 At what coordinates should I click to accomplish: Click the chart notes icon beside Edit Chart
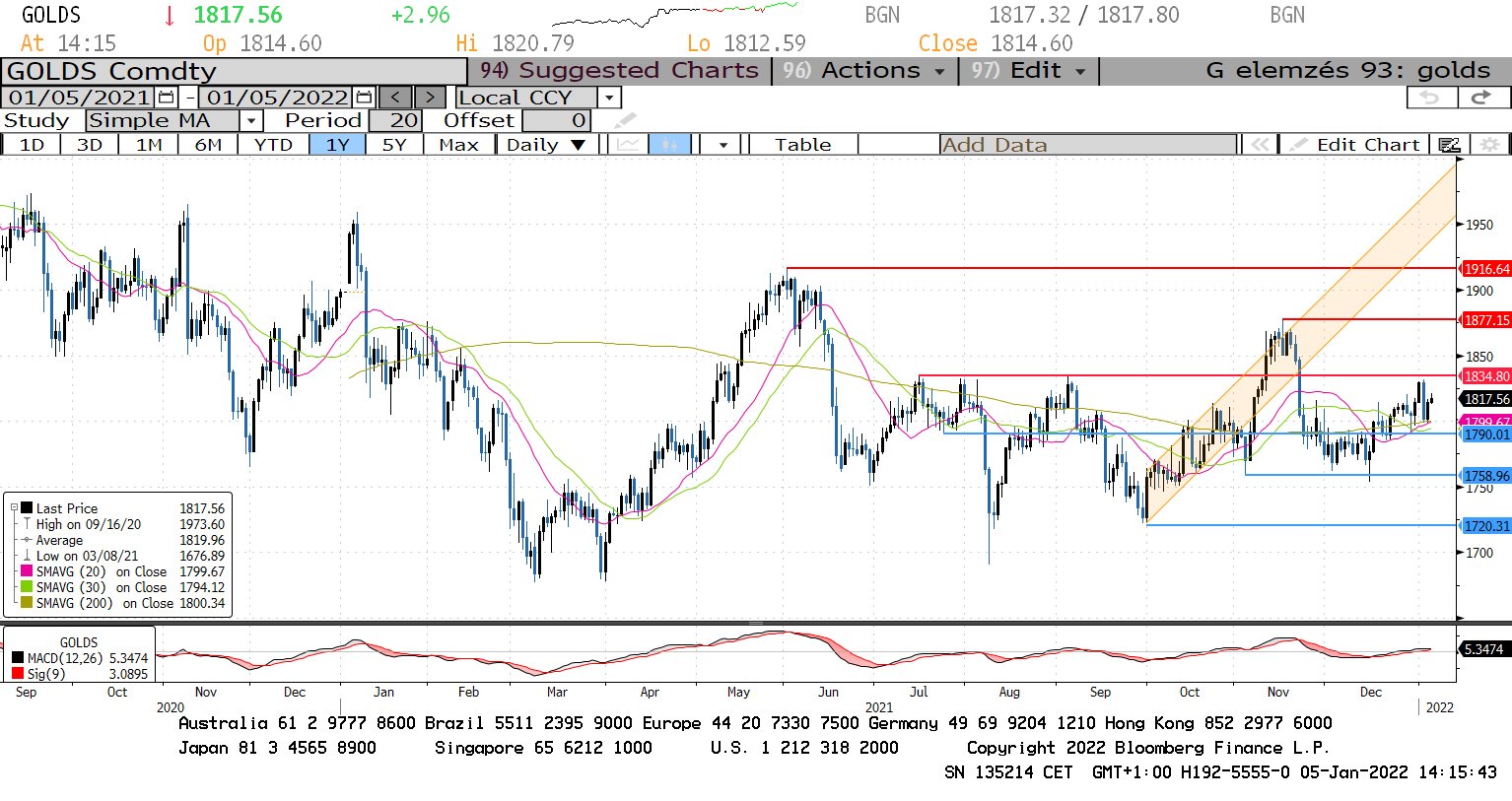(x=1449, y=145)
